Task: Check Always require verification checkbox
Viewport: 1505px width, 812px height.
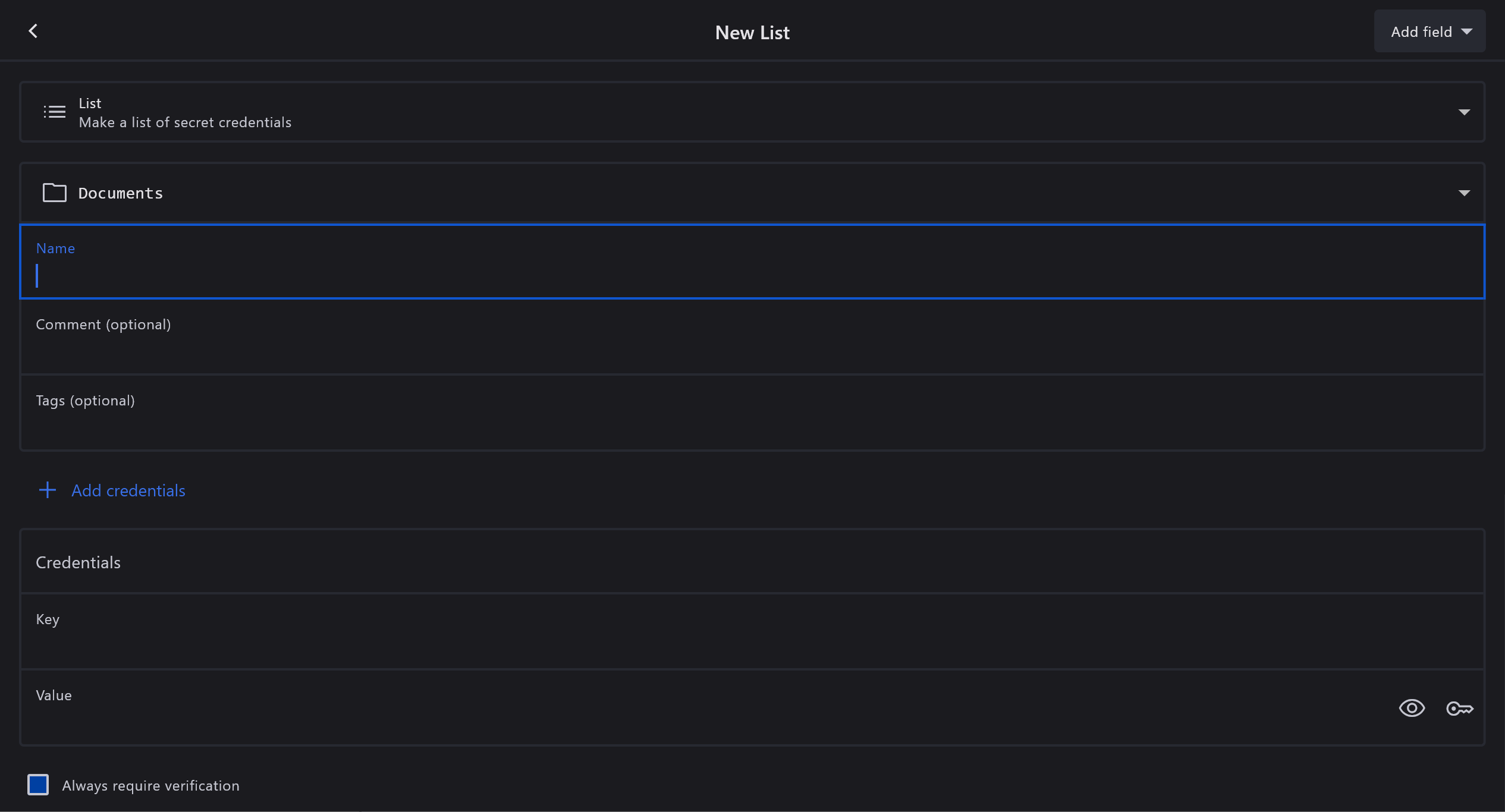Action: (x=38, y=785)
